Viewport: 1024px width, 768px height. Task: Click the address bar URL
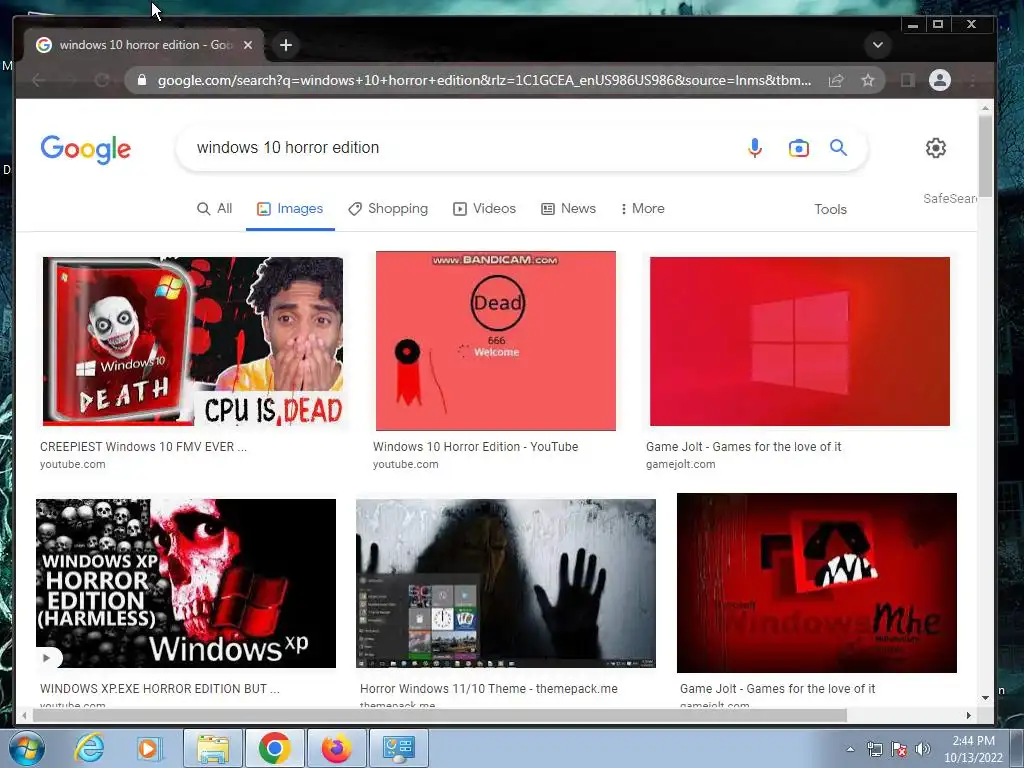click(485, 80)
